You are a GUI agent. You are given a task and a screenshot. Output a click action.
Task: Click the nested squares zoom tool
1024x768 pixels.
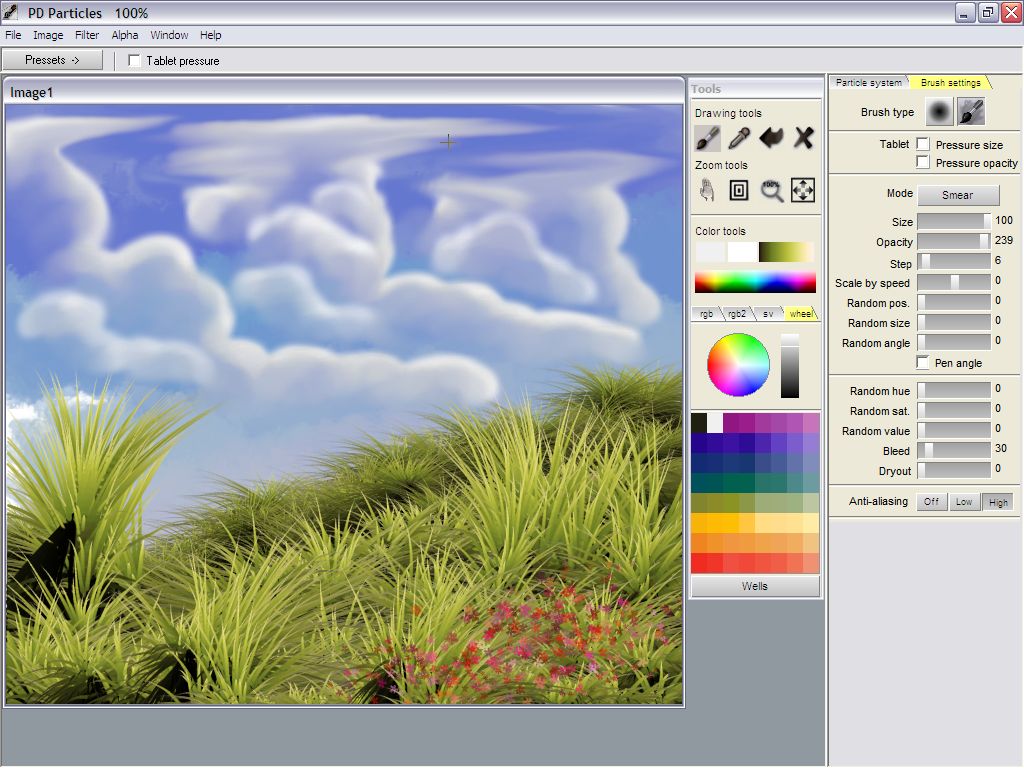coord(739,190)
